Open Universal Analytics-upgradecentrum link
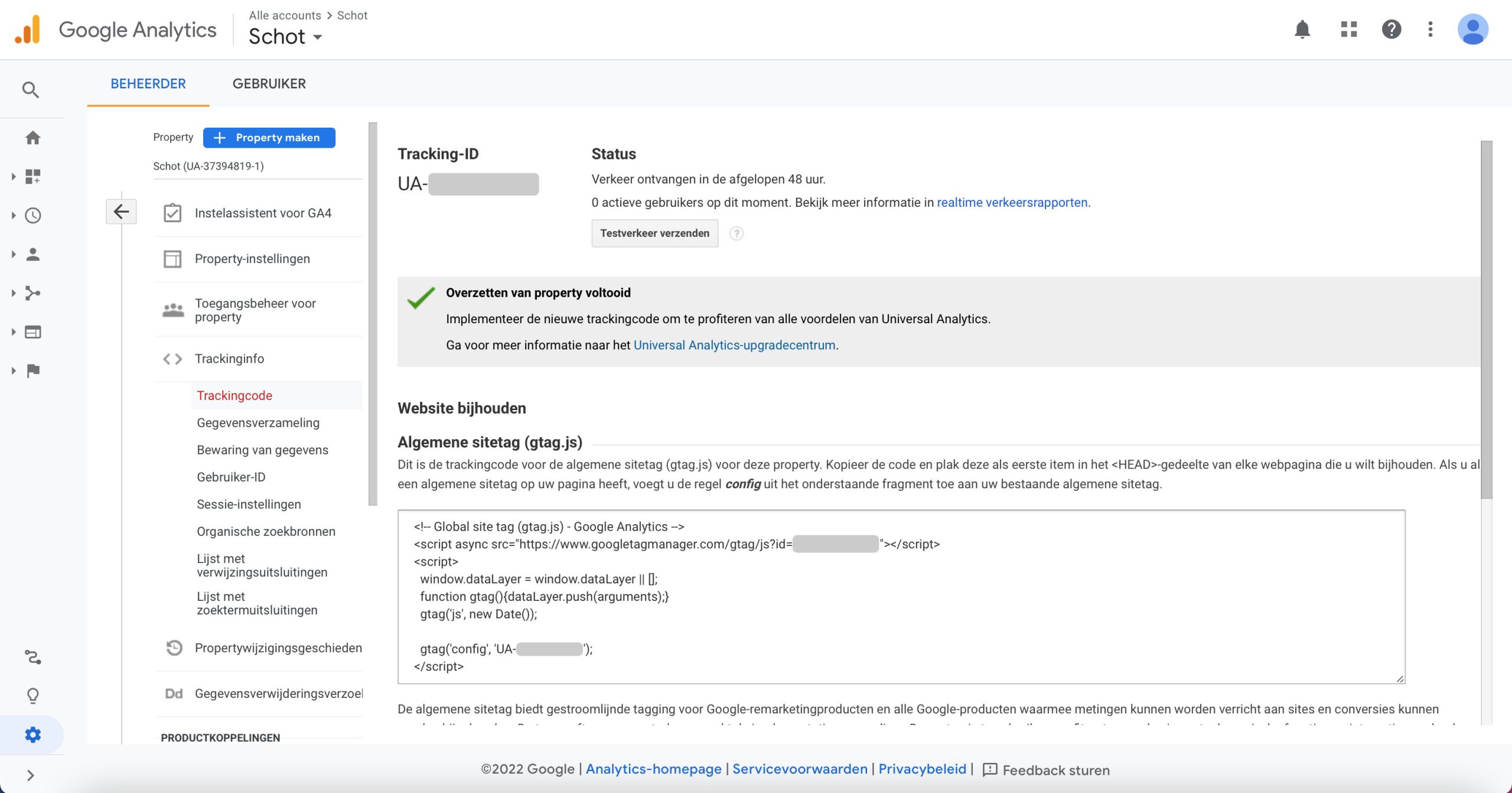 (x=735, y=345)
